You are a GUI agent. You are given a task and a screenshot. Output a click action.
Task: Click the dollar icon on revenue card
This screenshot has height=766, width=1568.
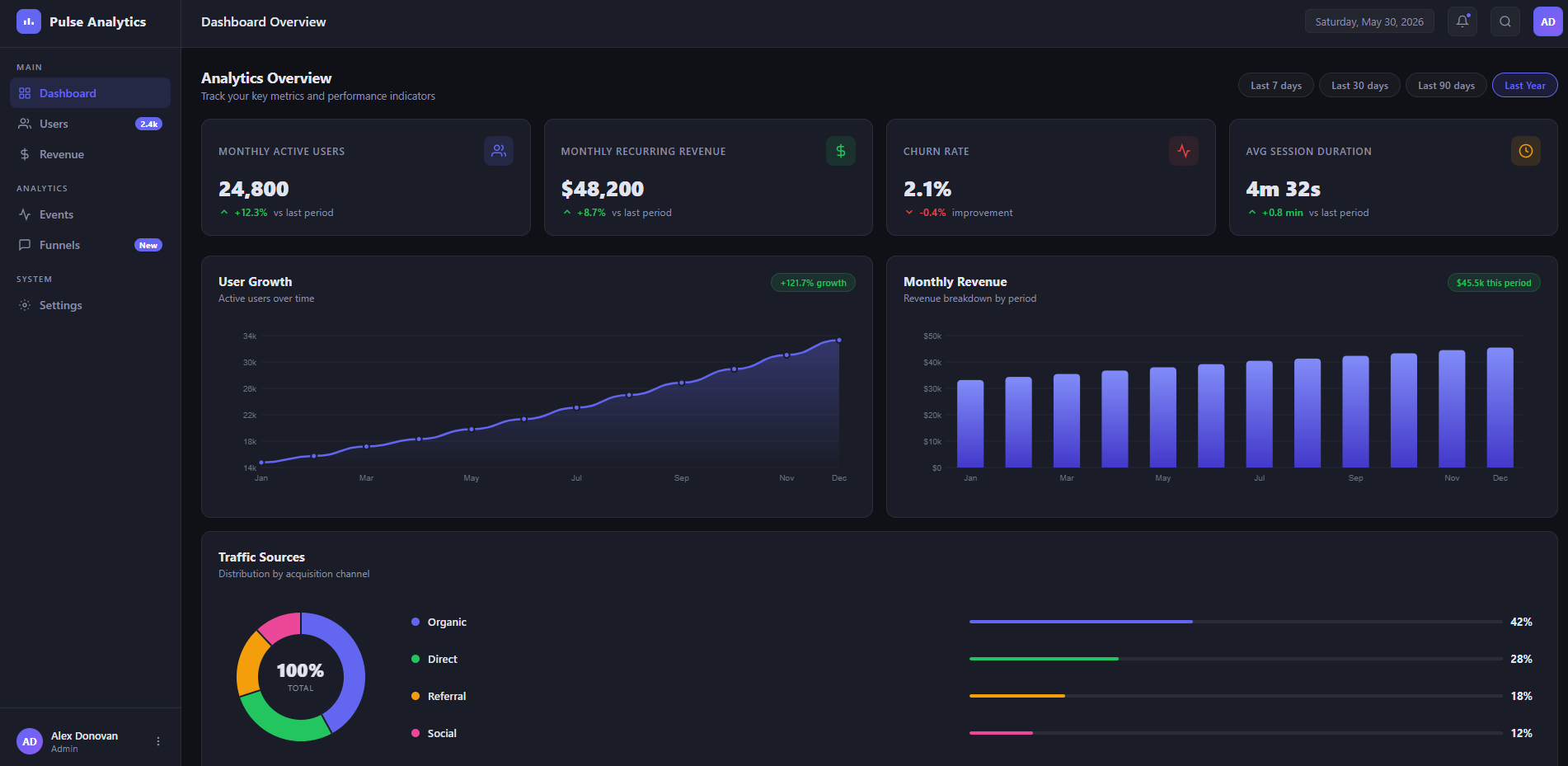point(841,151)
